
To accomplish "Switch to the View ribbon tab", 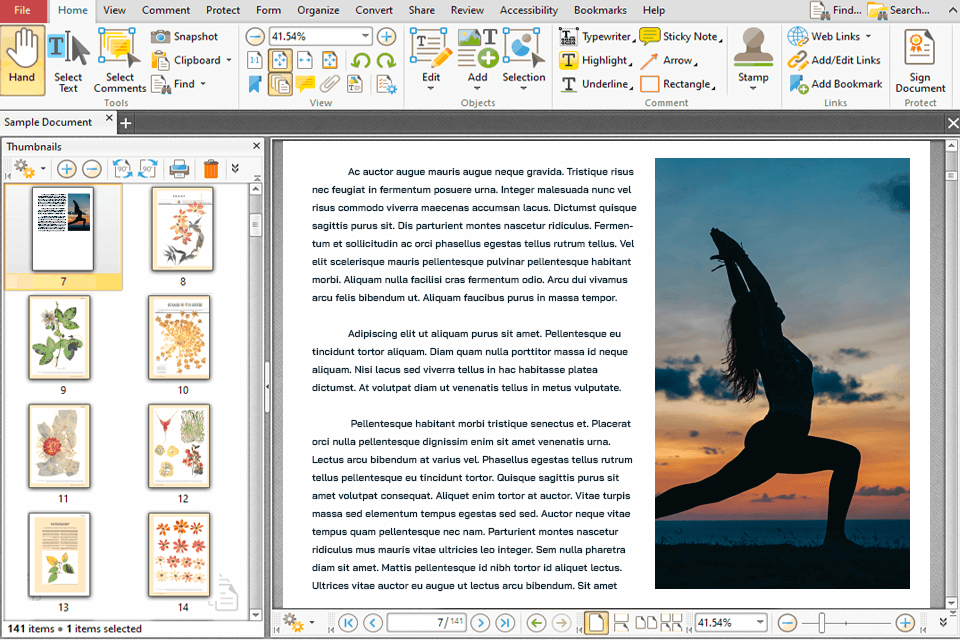I will (114, 10).
